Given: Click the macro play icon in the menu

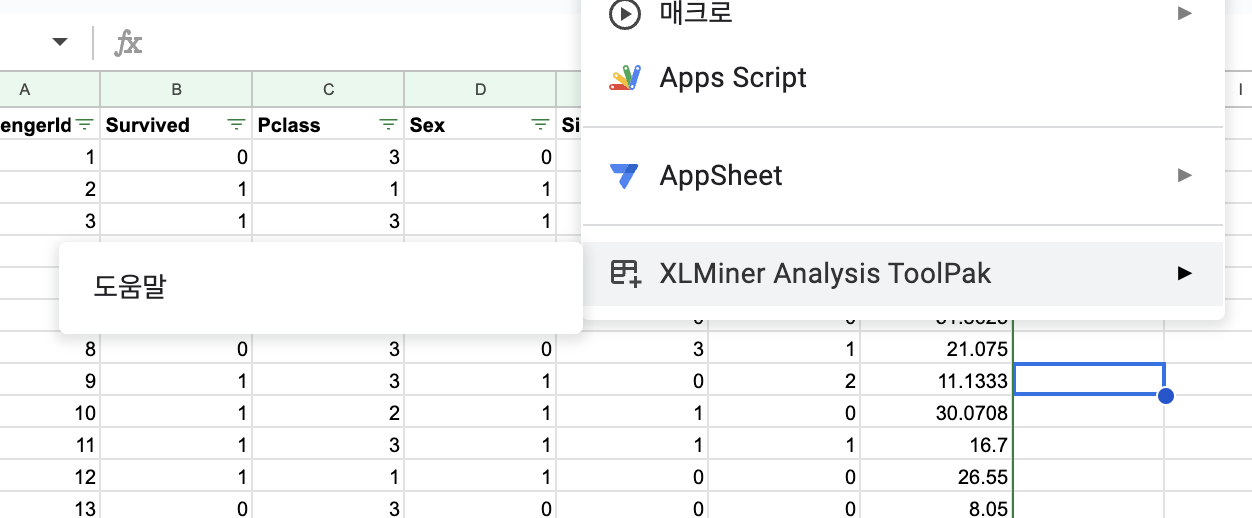Looking at the screenshot, I should pyautogui.click(x=625, y=14).
